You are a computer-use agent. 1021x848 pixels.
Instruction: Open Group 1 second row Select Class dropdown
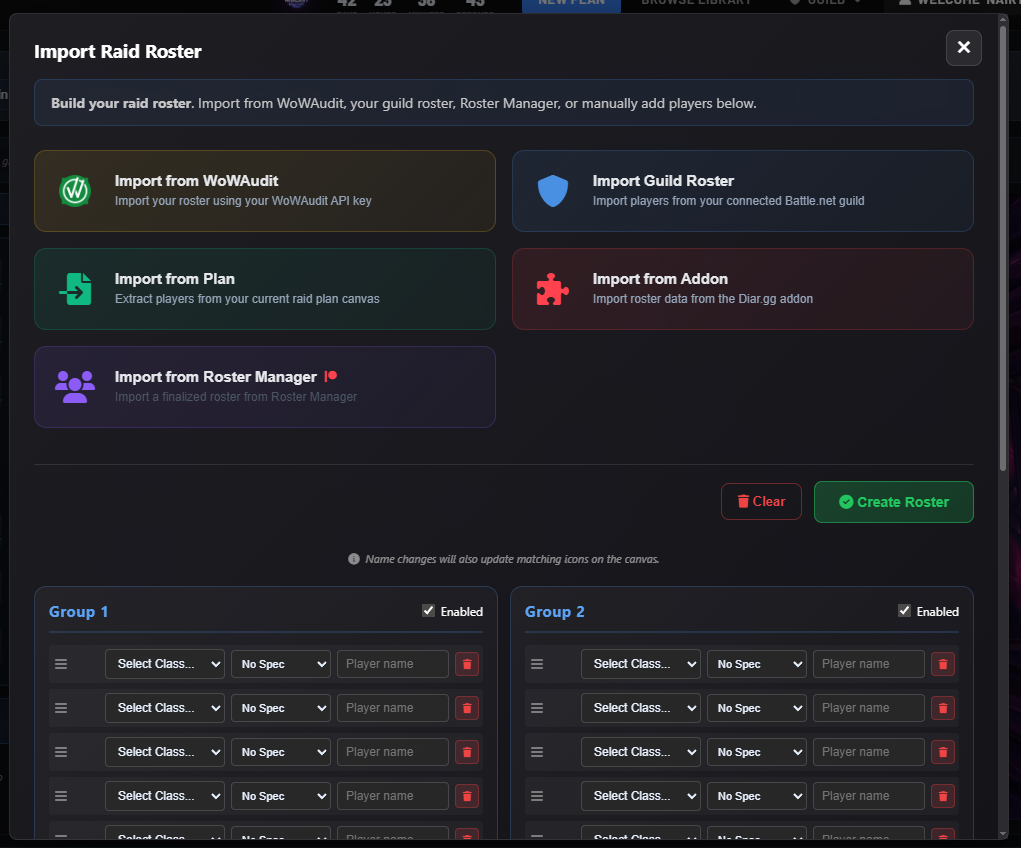pyautogui.click(x=165, y=708)
